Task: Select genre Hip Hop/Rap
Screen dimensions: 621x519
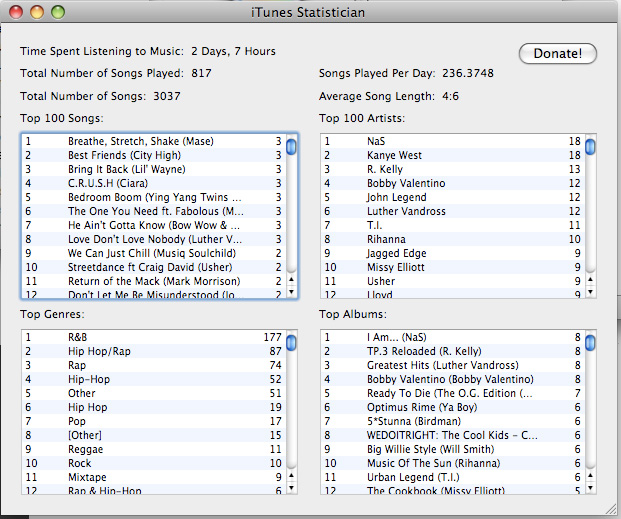Action: 154,351
